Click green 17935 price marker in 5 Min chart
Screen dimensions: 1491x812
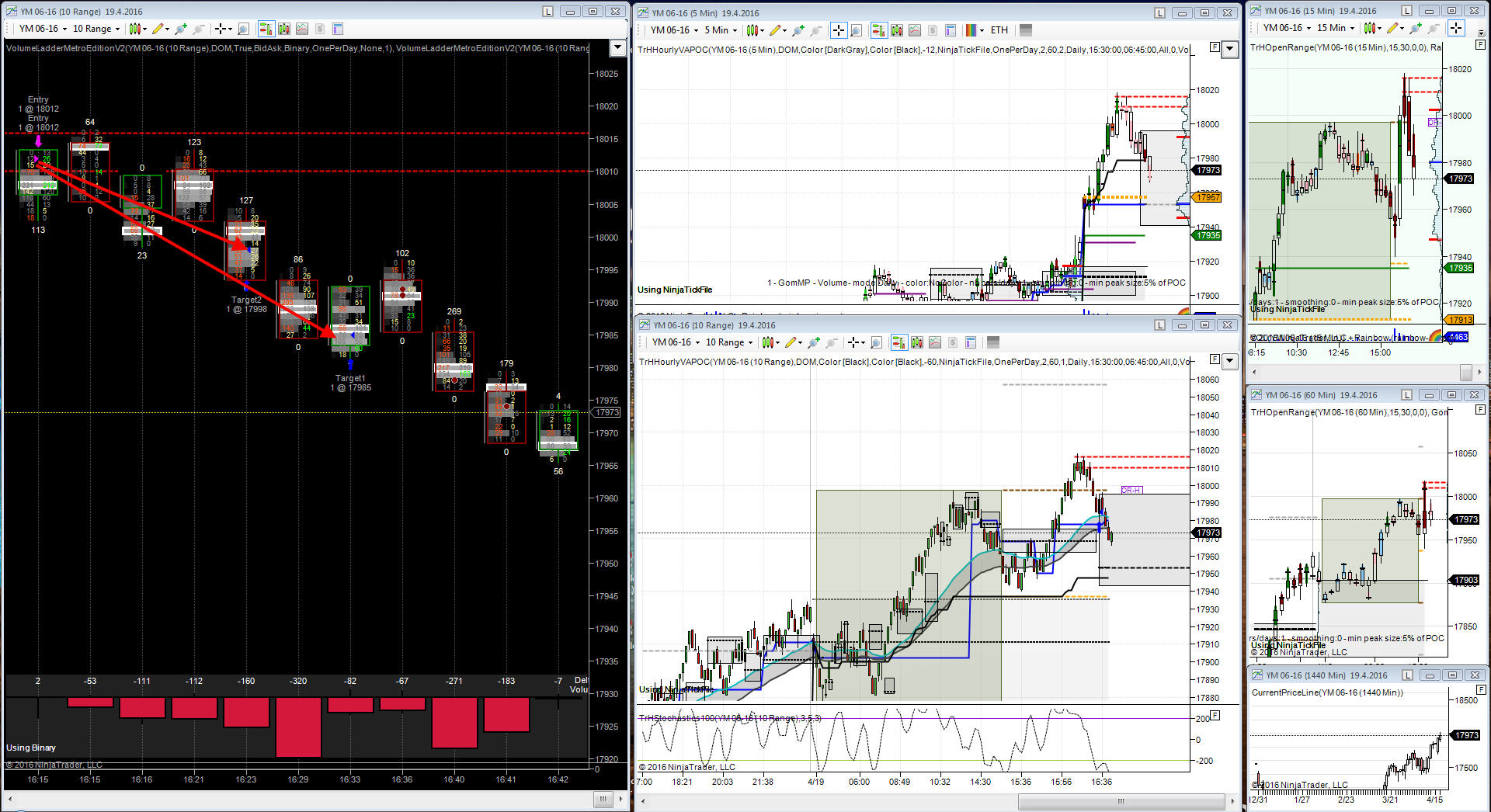click(1208, 235)
